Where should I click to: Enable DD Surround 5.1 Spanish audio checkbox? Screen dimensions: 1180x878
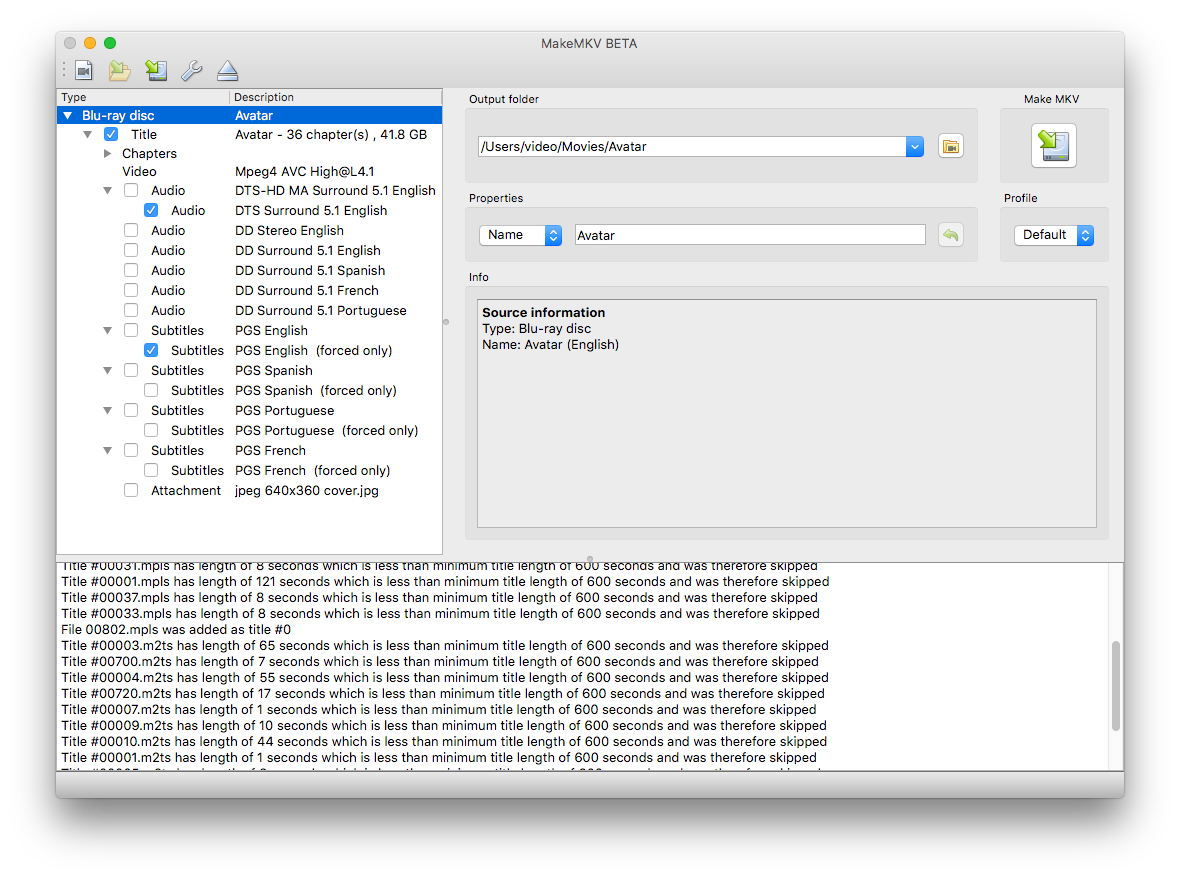131,270
